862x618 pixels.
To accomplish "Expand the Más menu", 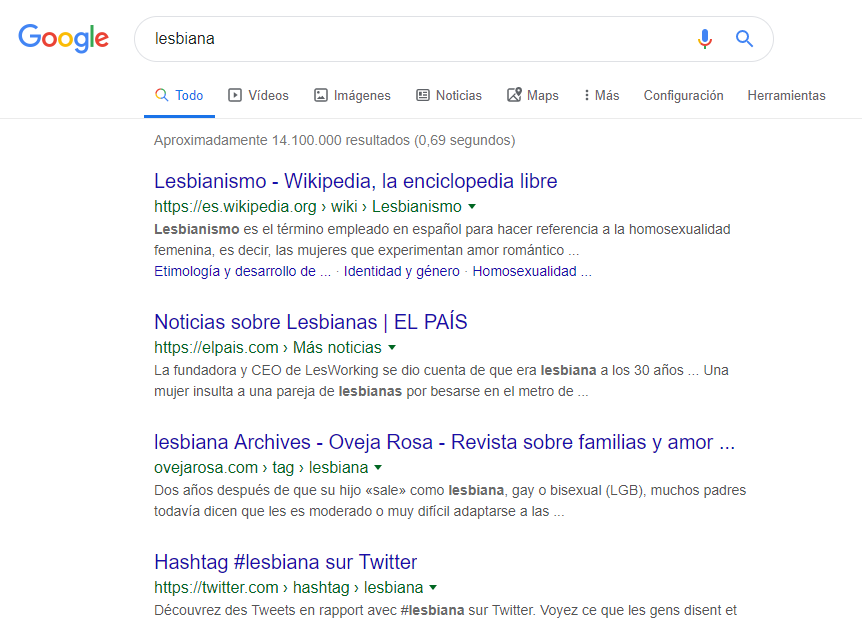I will 601,96.
